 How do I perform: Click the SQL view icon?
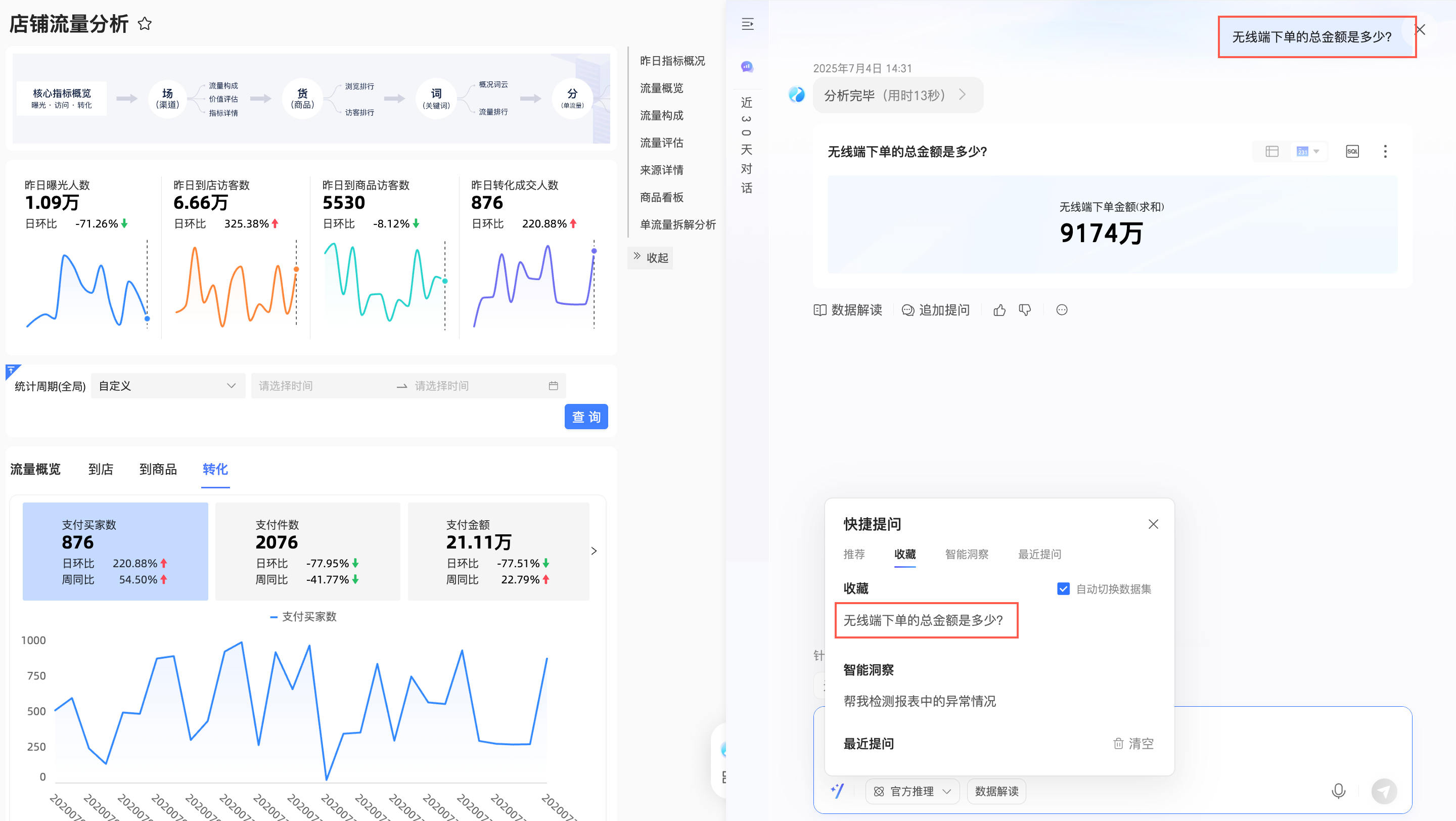[1352, 152]
